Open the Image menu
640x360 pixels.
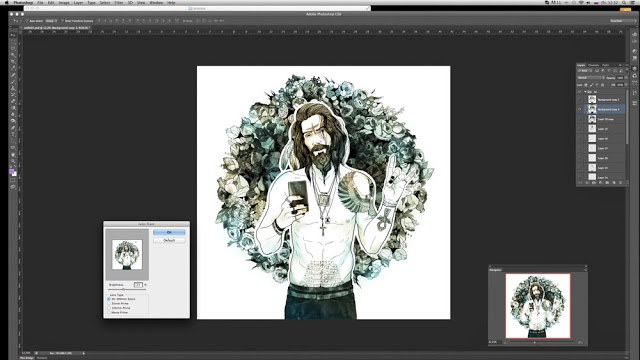tap(64, 2)
